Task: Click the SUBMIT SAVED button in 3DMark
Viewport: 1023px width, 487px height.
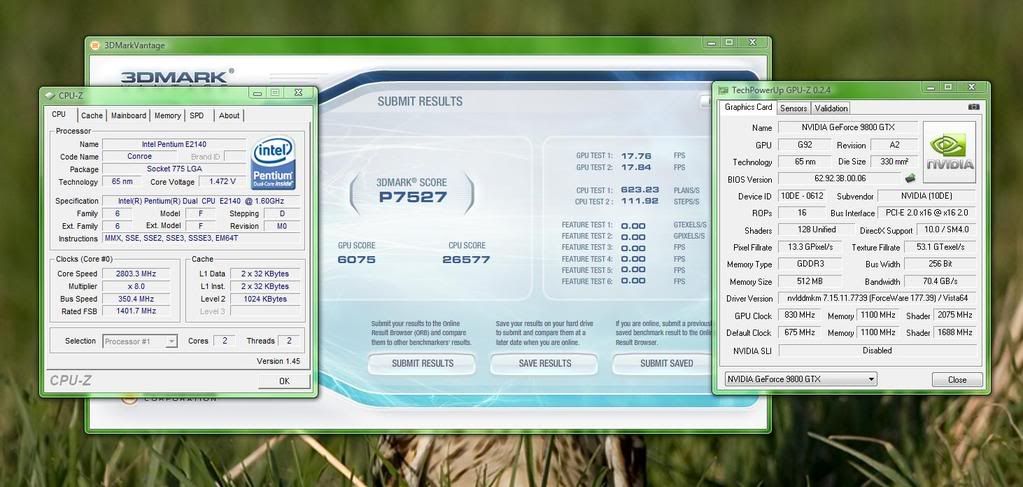Action: click(x=666, y=364)
